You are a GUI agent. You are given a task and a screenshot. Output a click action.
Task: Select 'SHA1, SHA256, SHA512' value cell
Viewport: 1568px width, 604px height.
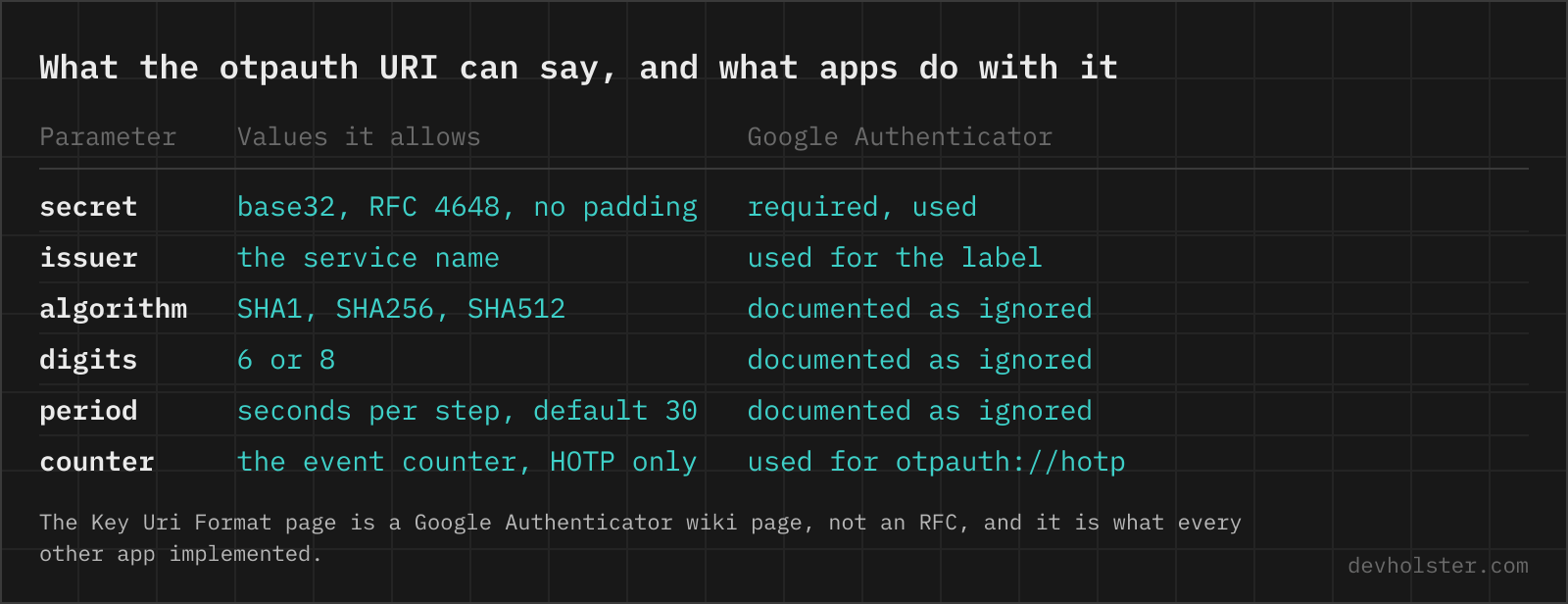(401, 309)
